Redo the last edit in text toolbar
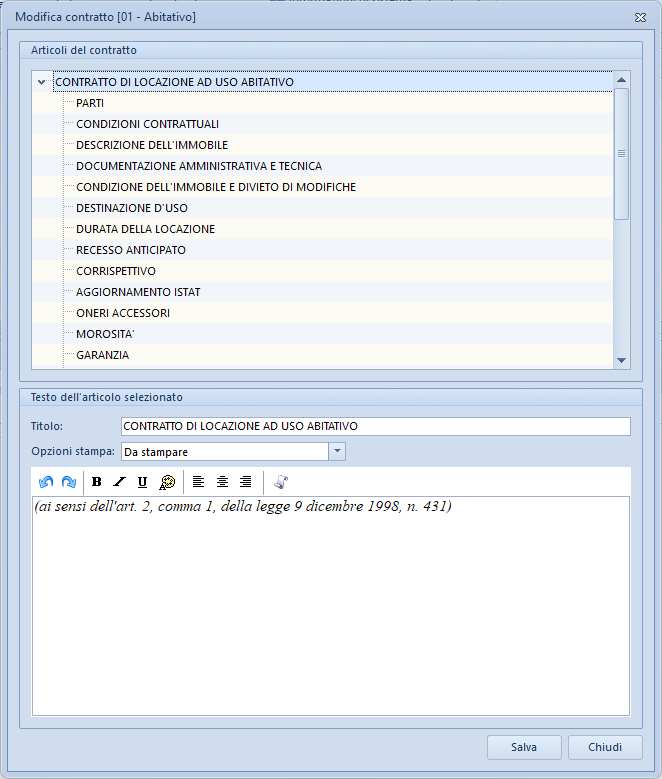662x779 pixels. click(x=69, y=481)
